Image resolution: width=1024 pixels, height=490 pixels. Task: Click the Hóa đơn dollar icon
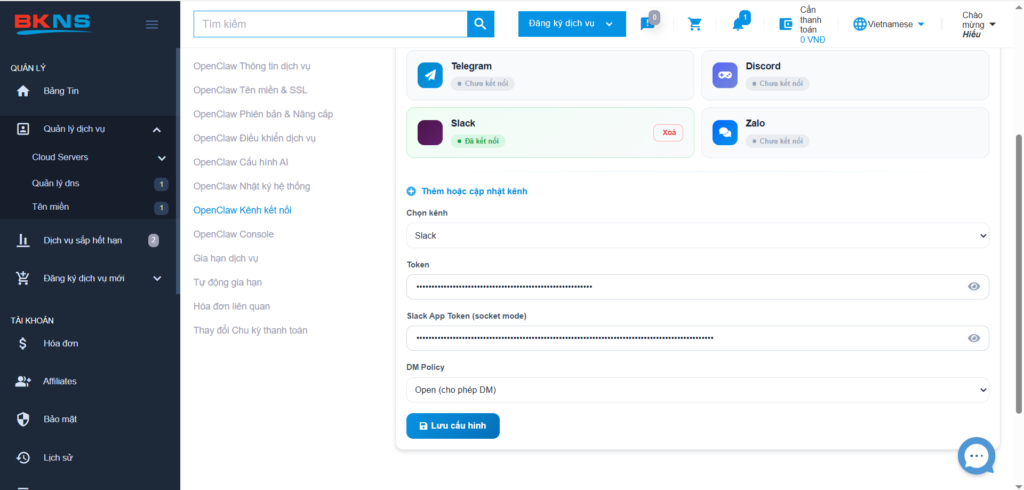(x=23, y=343)
